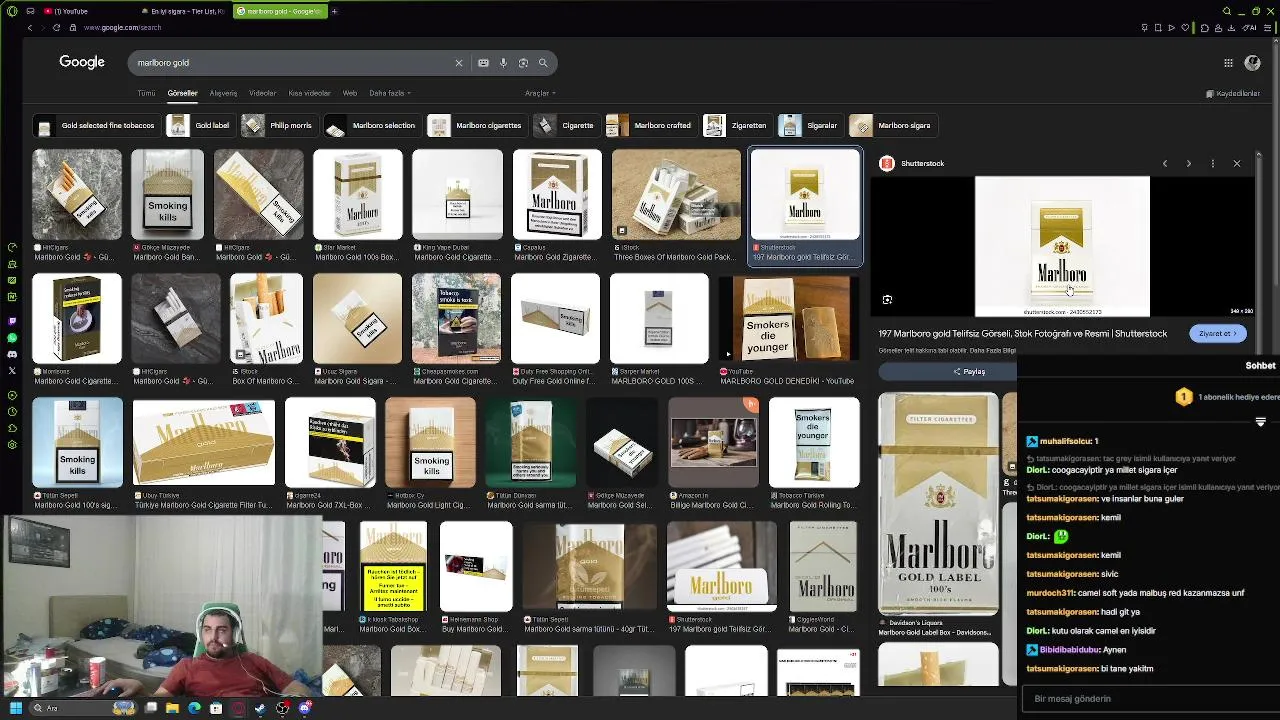
Task: Open the on-screen keyboard input tool
Action: [483, 63]
